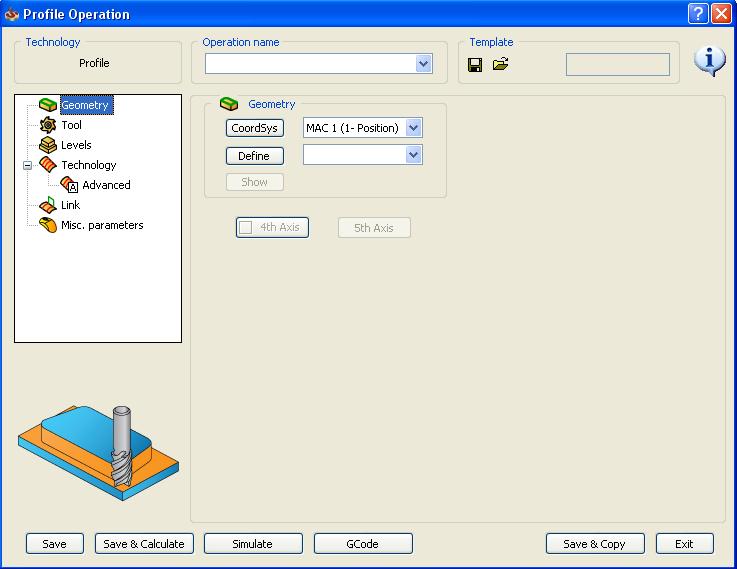Click the Technology toolpath icon in tree
This screenshot has width=737, height=569.
48,165
